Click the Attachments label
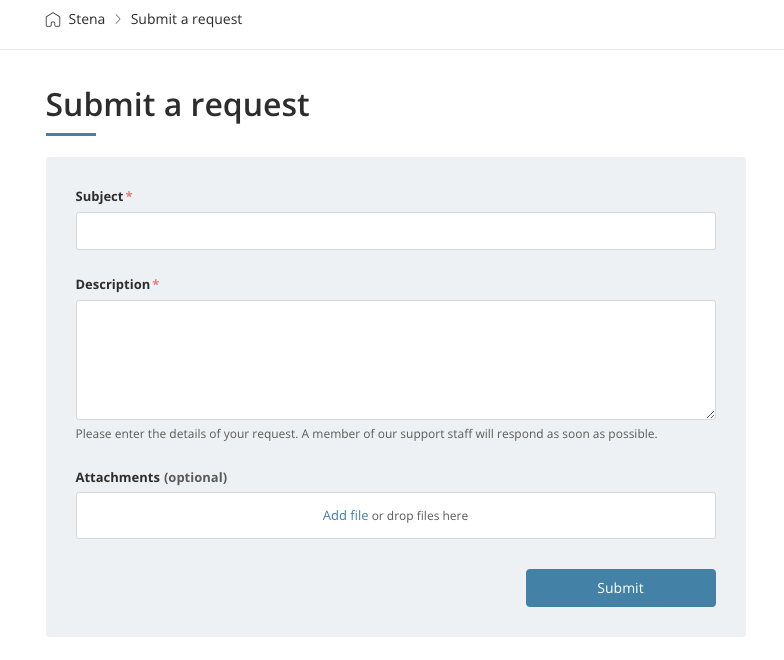The image size is (784, 660). tap(117, 478)
